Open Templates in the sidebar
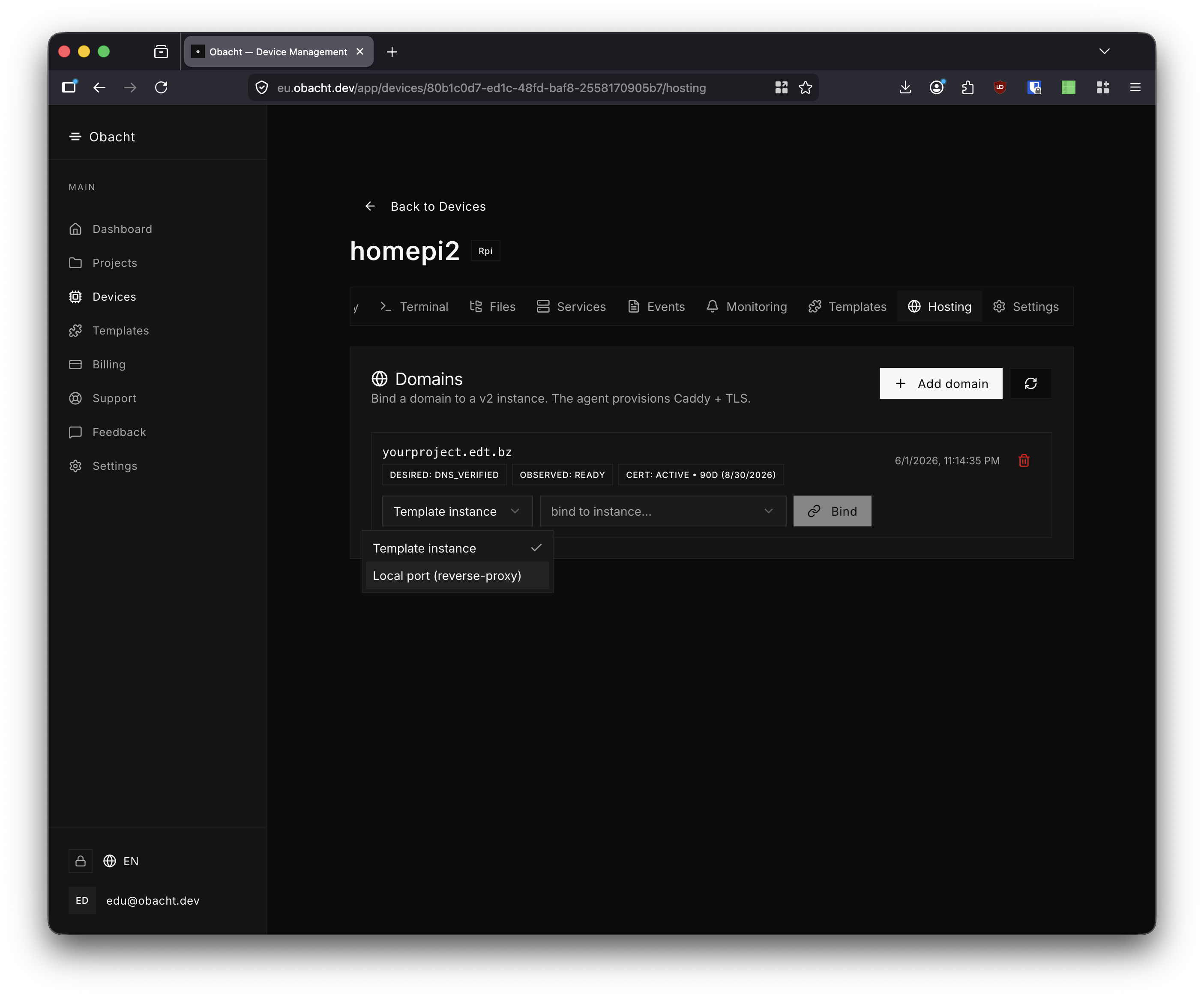The image size is (1204, 998). (109, 330)
